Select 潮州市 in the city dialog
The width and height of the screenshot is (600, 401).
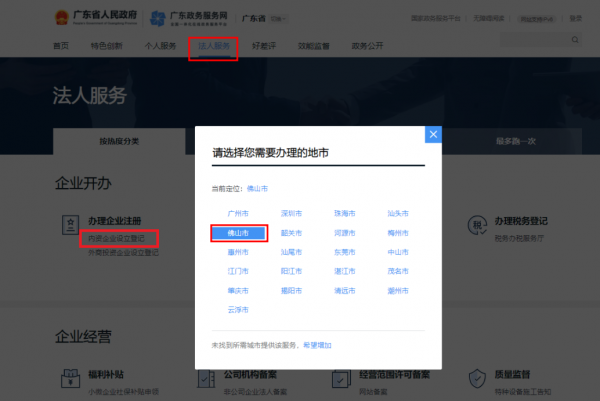398,290
